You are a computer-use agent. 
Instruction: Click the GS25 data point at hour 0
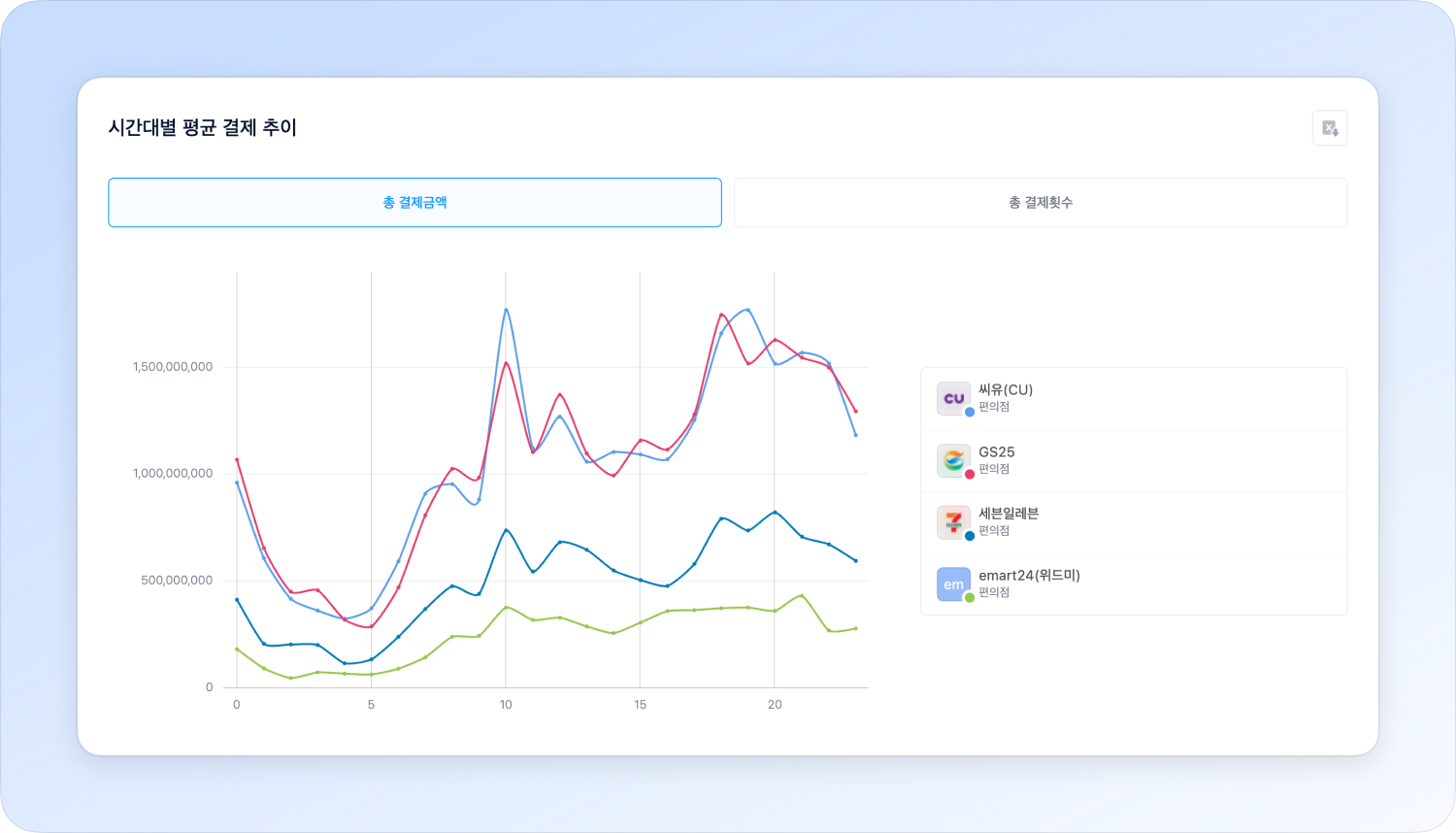[x=237, y=459]
